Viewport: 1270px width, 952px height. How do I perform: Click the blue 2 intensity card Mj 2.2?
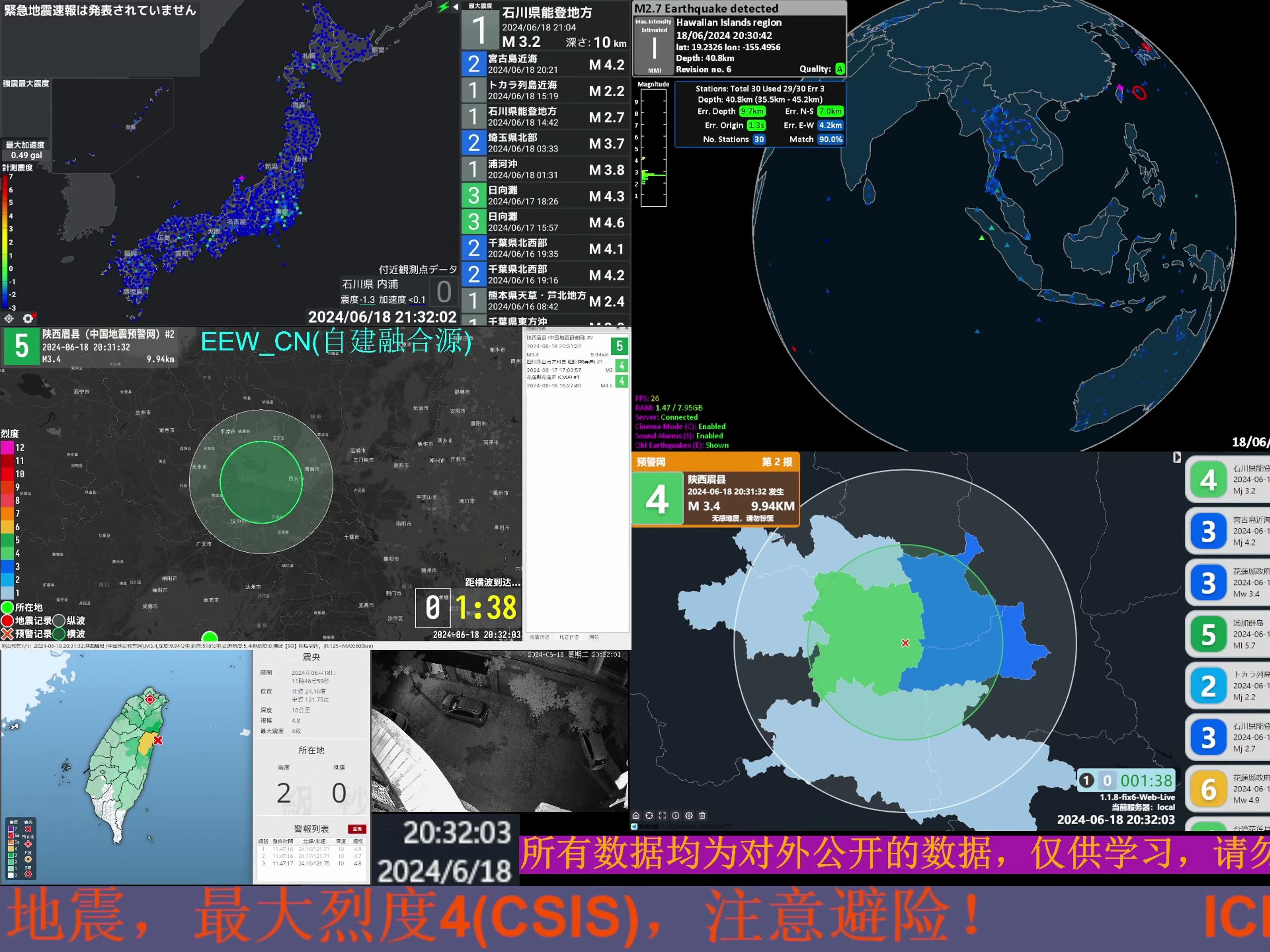pyautogui.click(x=1228, y=686)
